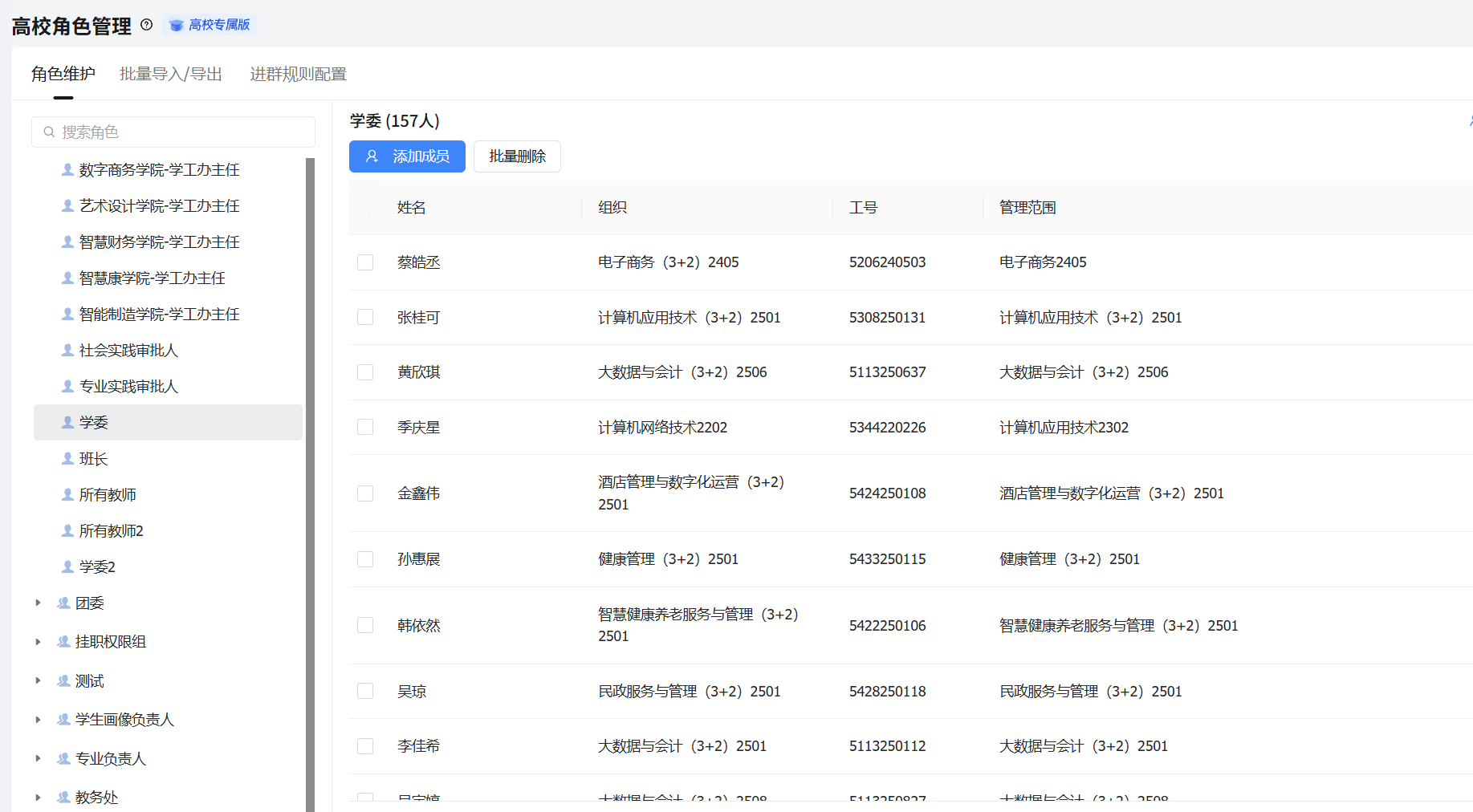
Task: Click the 添加成员 button
Action: pos(407,156)
